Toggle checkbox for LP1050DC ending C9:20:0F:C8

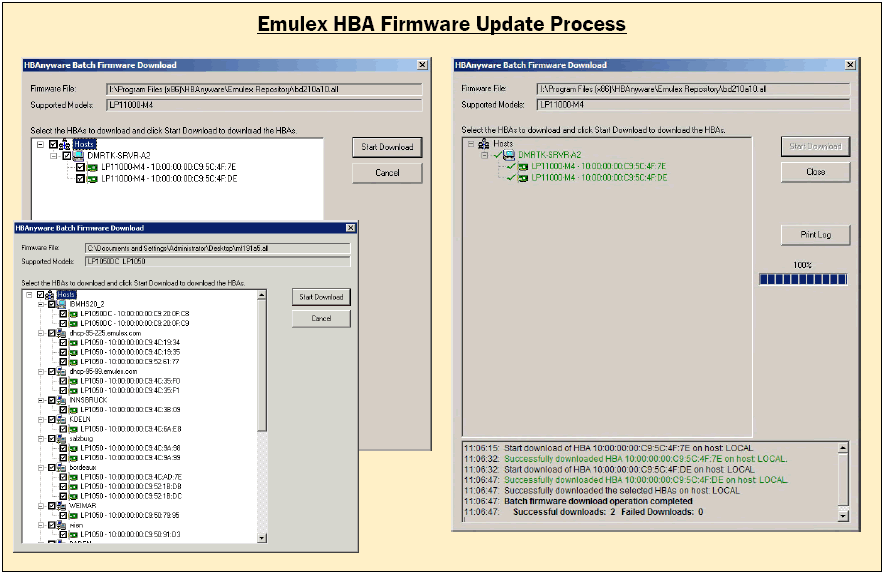[x=62, y=314]
